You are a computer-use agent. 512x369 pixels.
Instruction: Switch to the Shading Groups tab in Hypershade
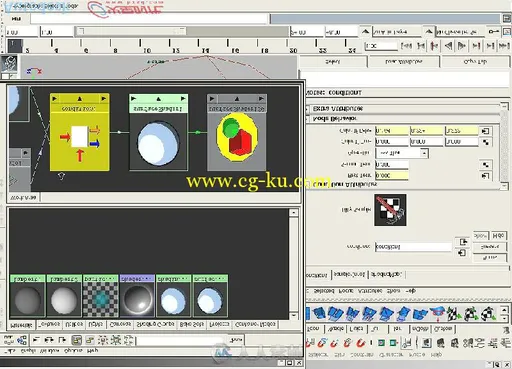point(155,324)
